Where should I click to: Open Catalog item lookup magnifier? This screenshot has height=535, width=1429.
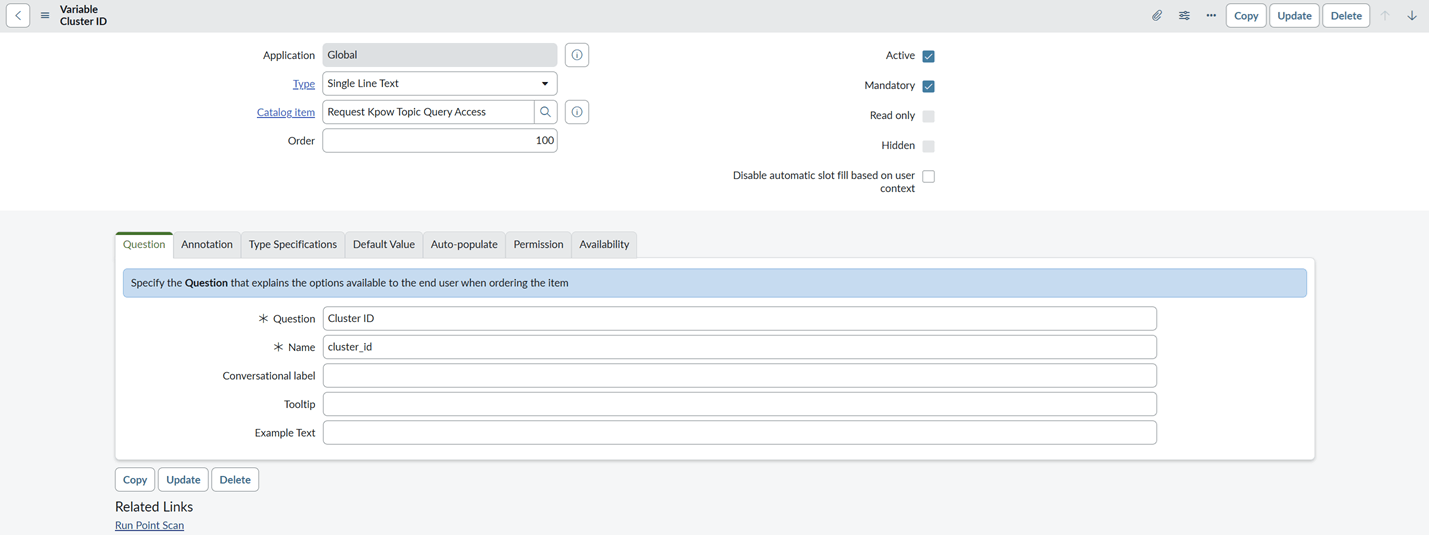click(x=546, y=112)
